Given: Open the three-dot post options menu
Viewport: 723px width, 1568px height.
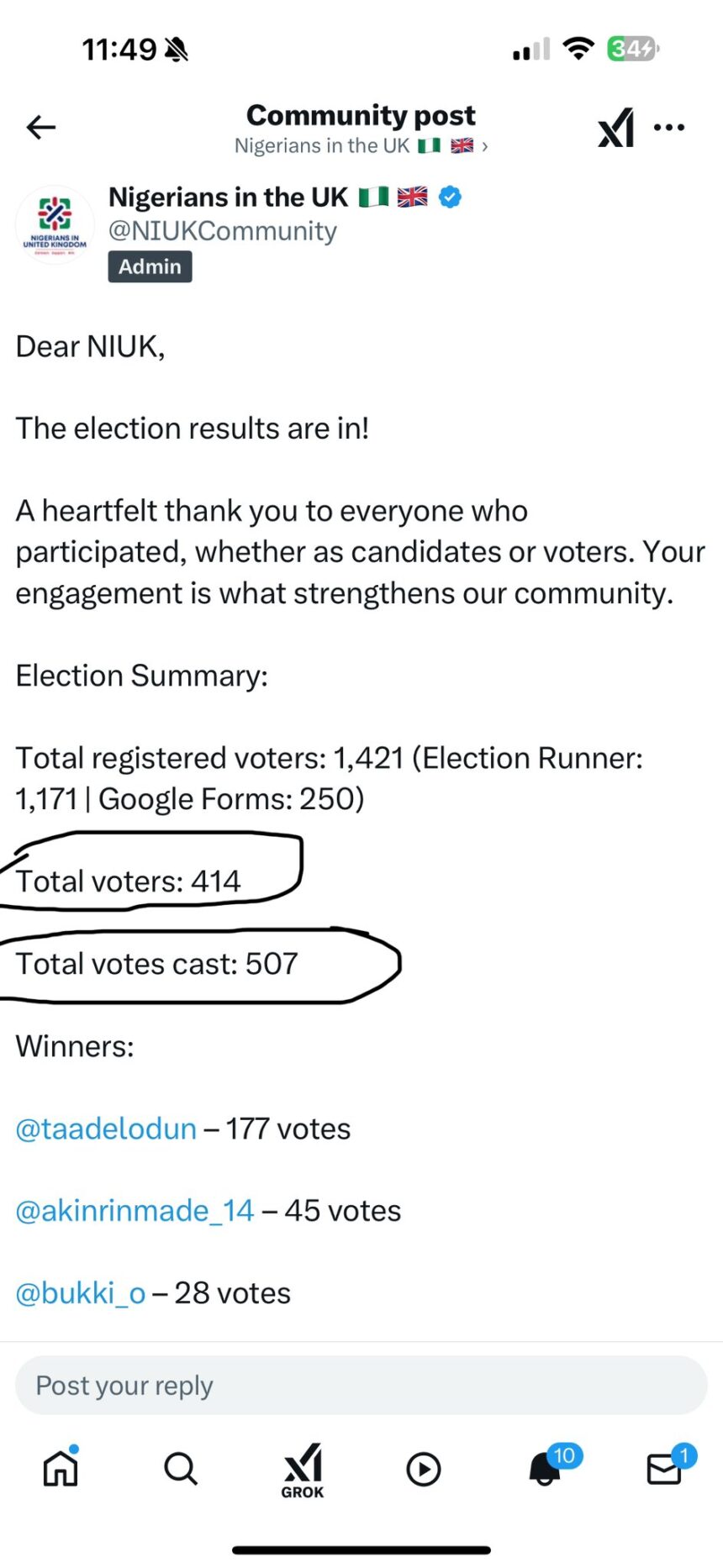Looking at the screenshot, I should pos(668,127).
